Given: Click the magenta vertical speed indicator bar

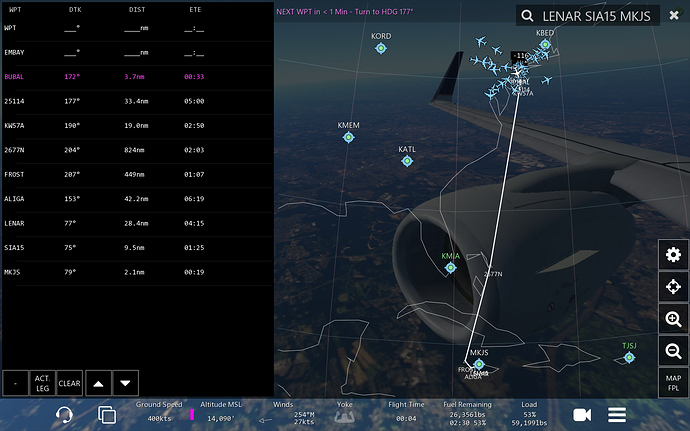Looking at the screenshot, I should (x=192, y=414).
